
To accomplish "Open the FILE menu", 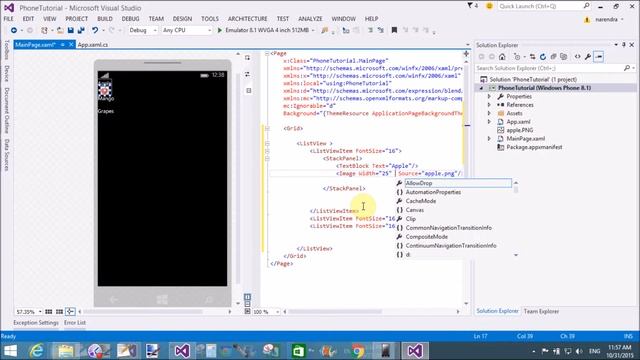I will pos(9,19).
